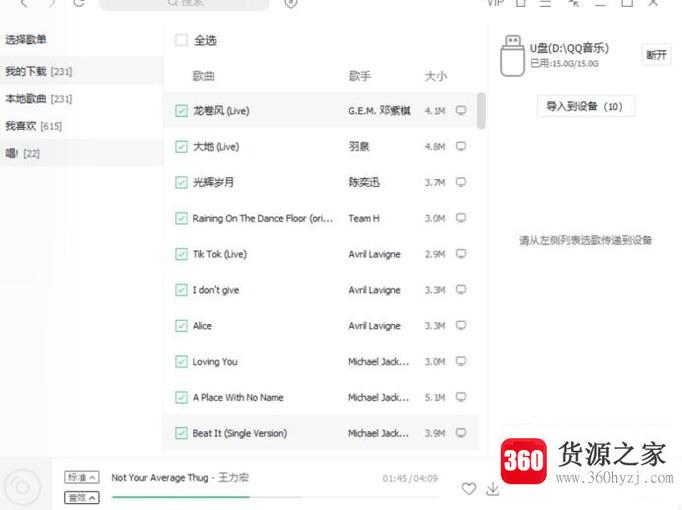The width and height of the screenshot is (682, 510).
Task: Click monitor icon on A Place With No Name row
Action: point(461,397)
